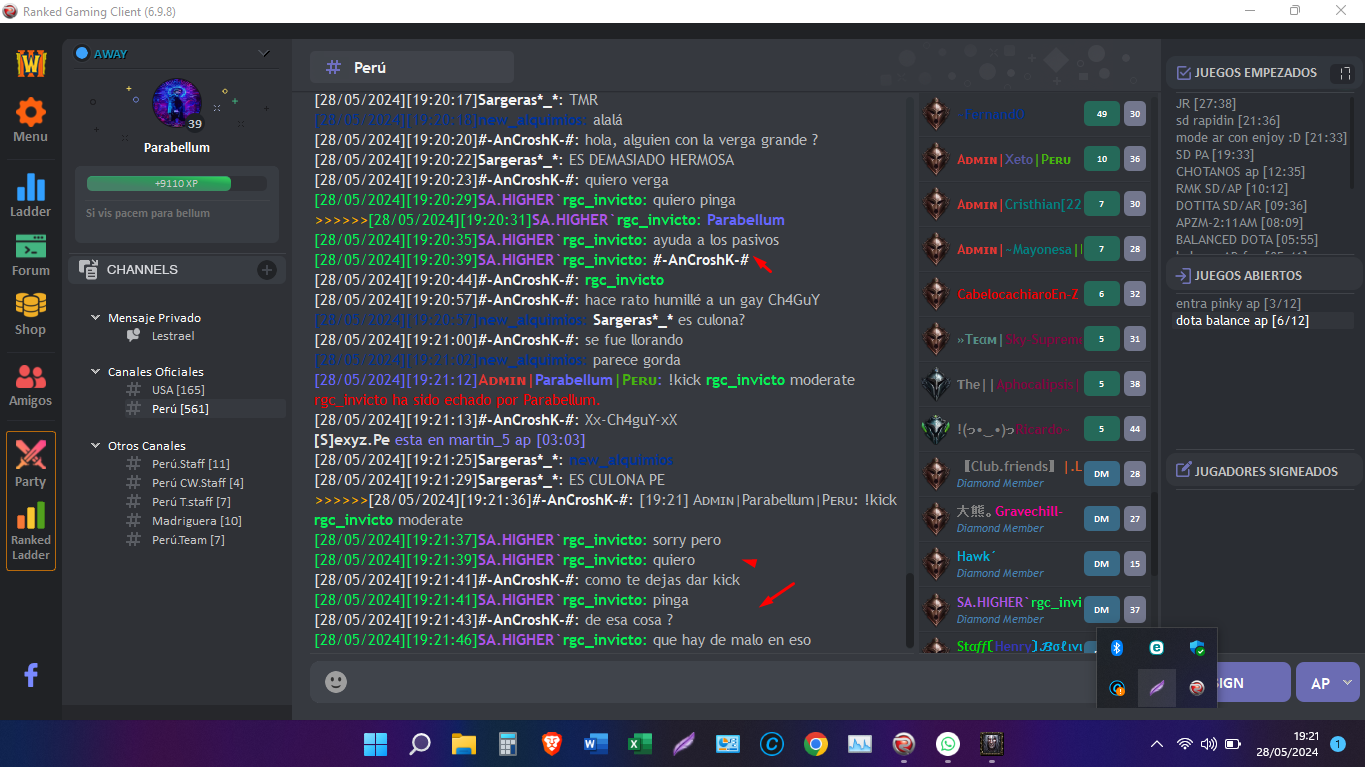Select user ~FernandO in user list
The height and width of the screenshot is (767, 1365).
(991, 114)
